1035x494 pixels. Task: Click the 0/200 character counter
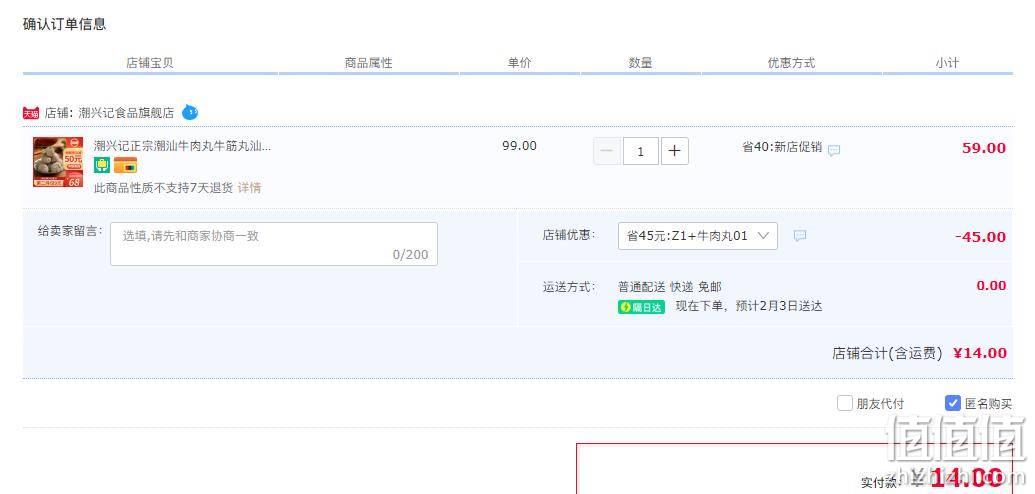(x=411, y=254)
